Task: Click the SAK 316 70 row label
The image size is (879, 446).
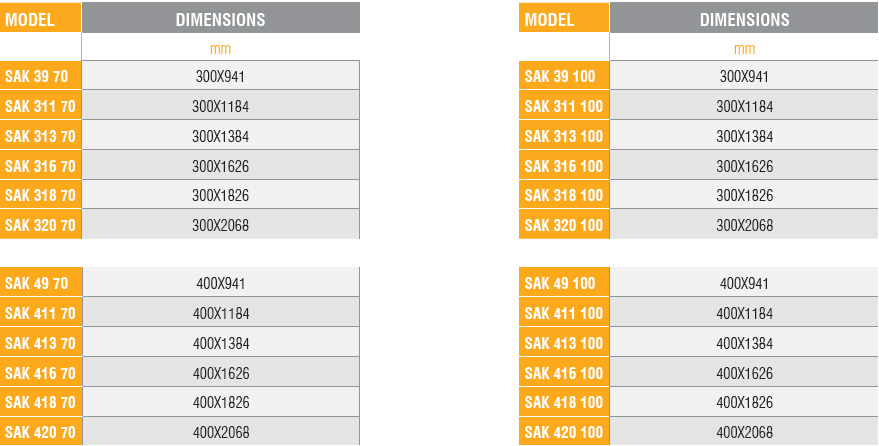Action: click(40, 166)
